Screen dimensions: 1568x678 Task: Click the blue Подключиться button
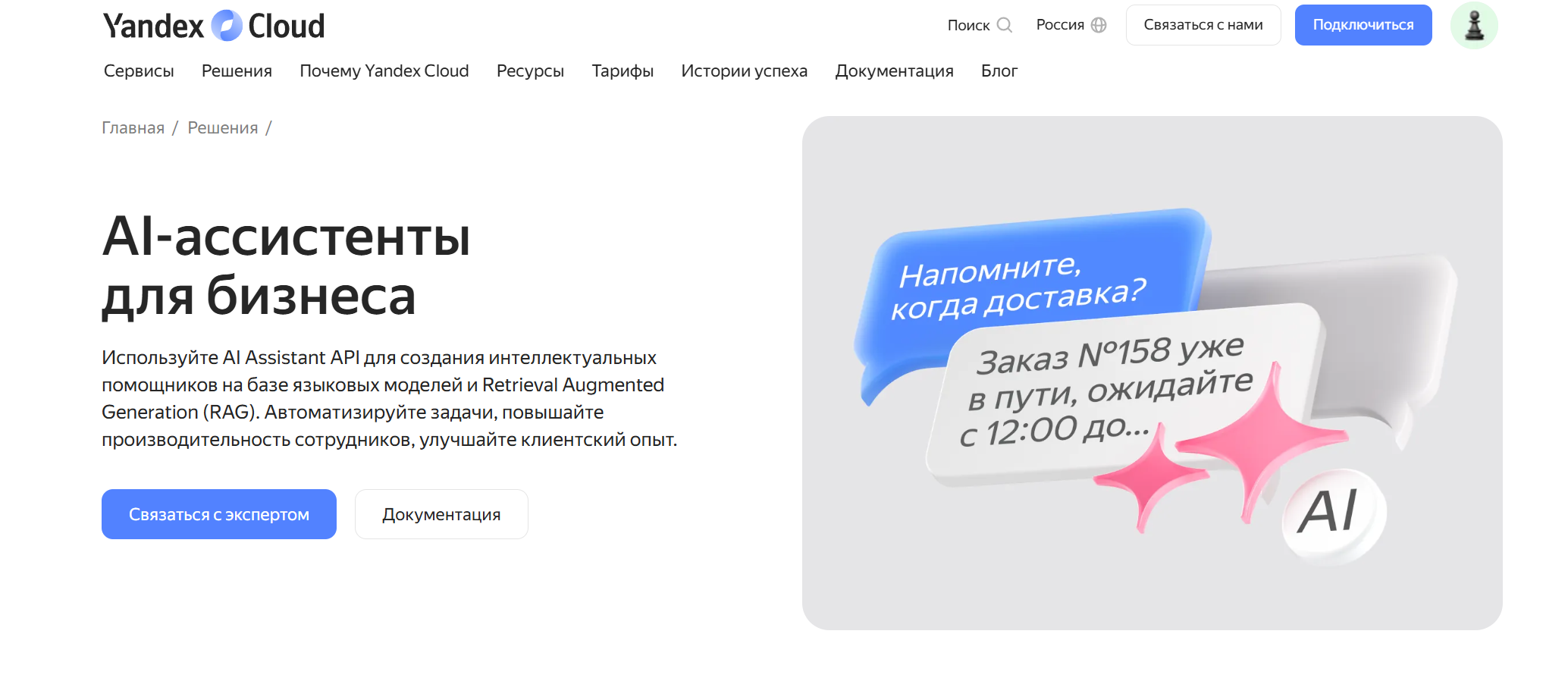coord(1363,25)
